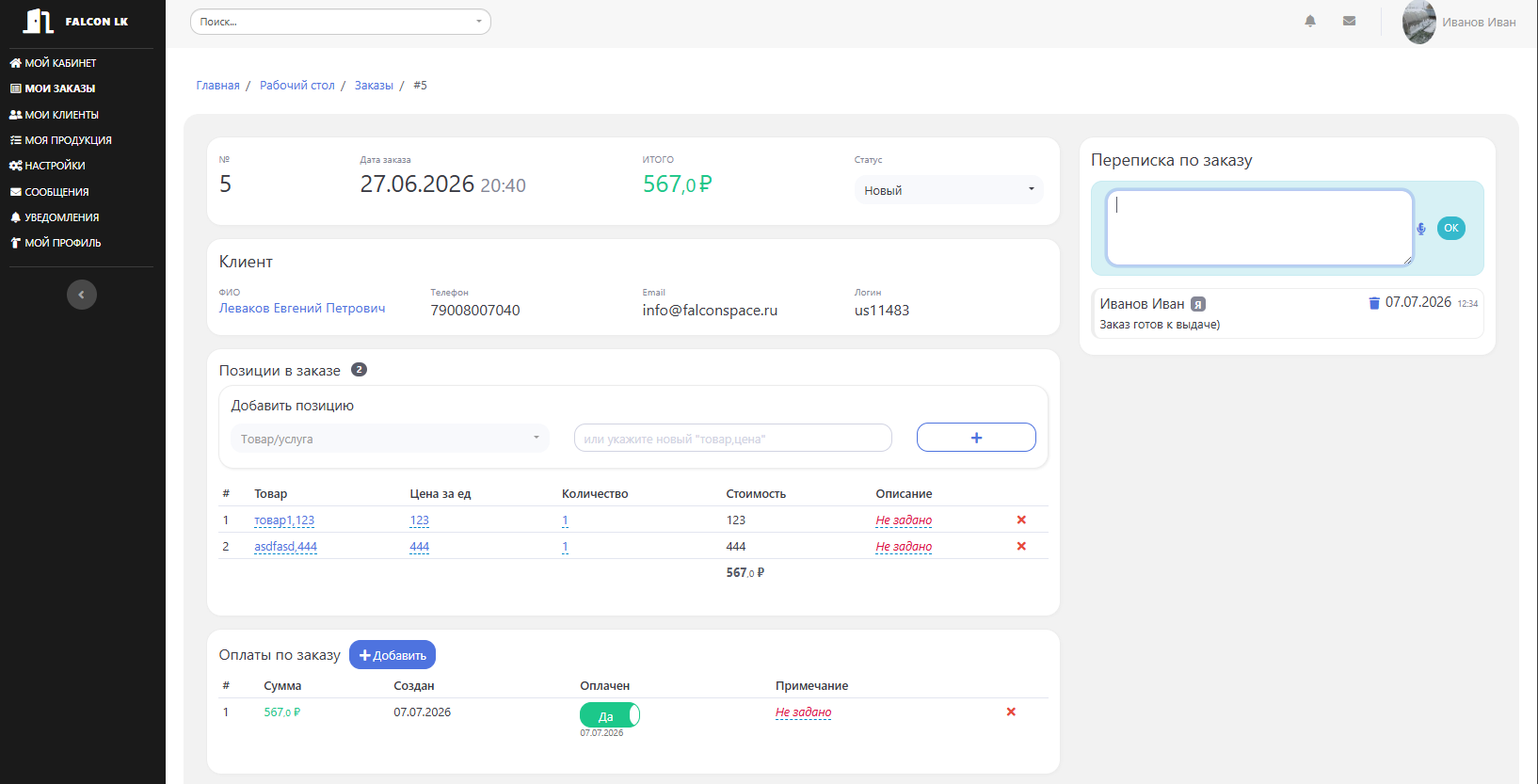Click the Рабочий стол breadcrumb link
Screen dimensions: 1538x784
point(297,86)
